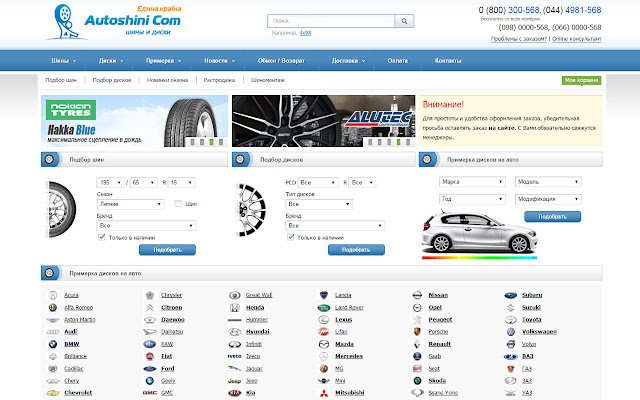This screenshot has height=400, width=640.
Task: Click the rainbow color bar under car
Action: tap(479, 258)
